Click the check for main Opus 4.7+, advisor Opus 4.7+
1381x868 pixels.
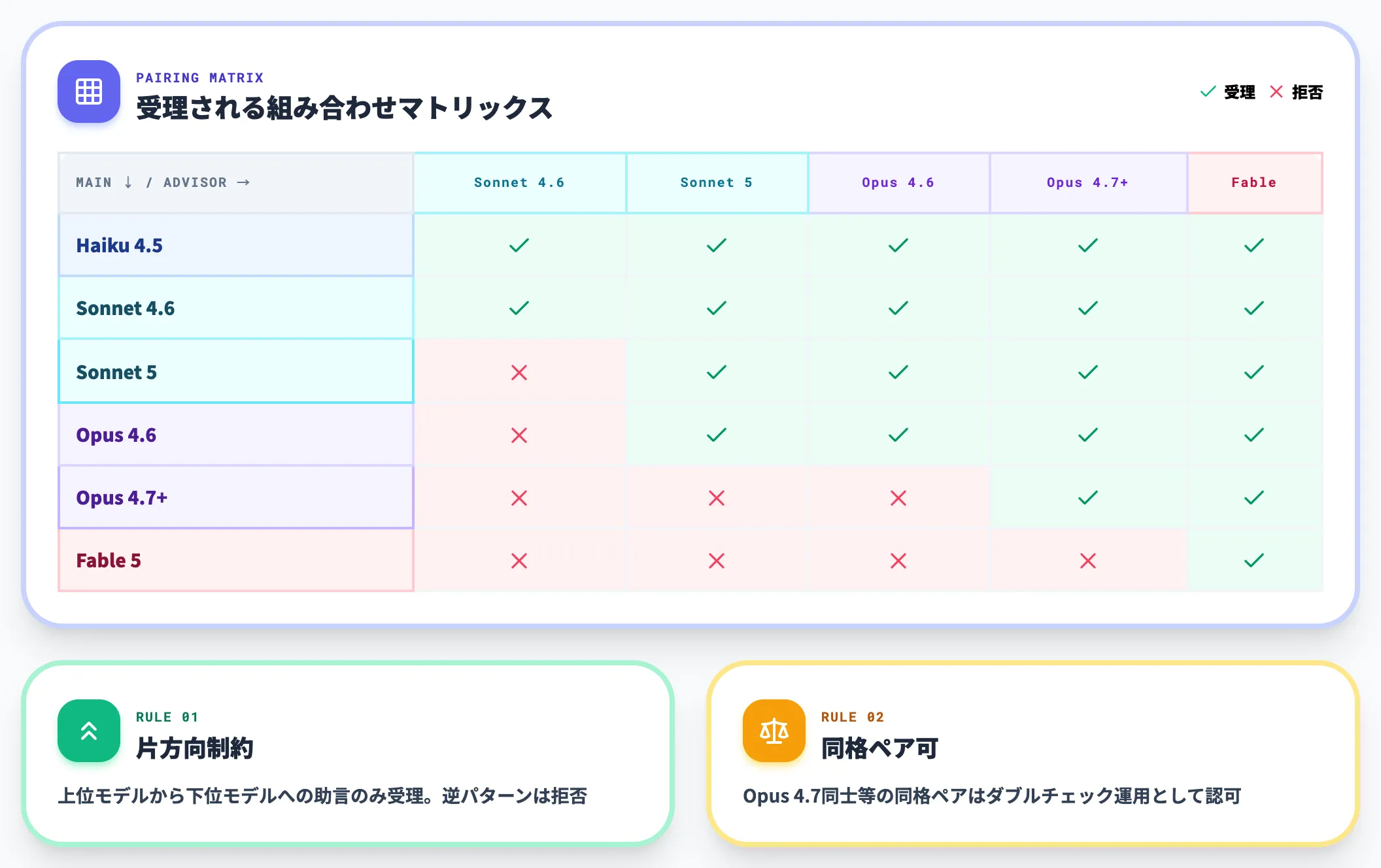[1088, 497]
